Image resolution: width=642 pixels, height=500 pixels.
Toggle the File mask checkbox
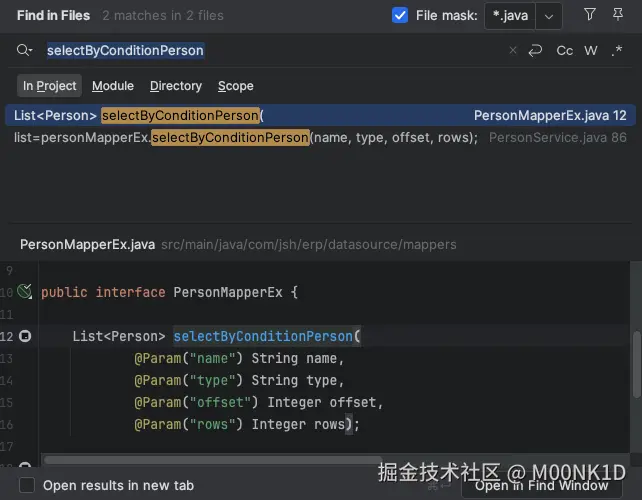coord(400,16)
